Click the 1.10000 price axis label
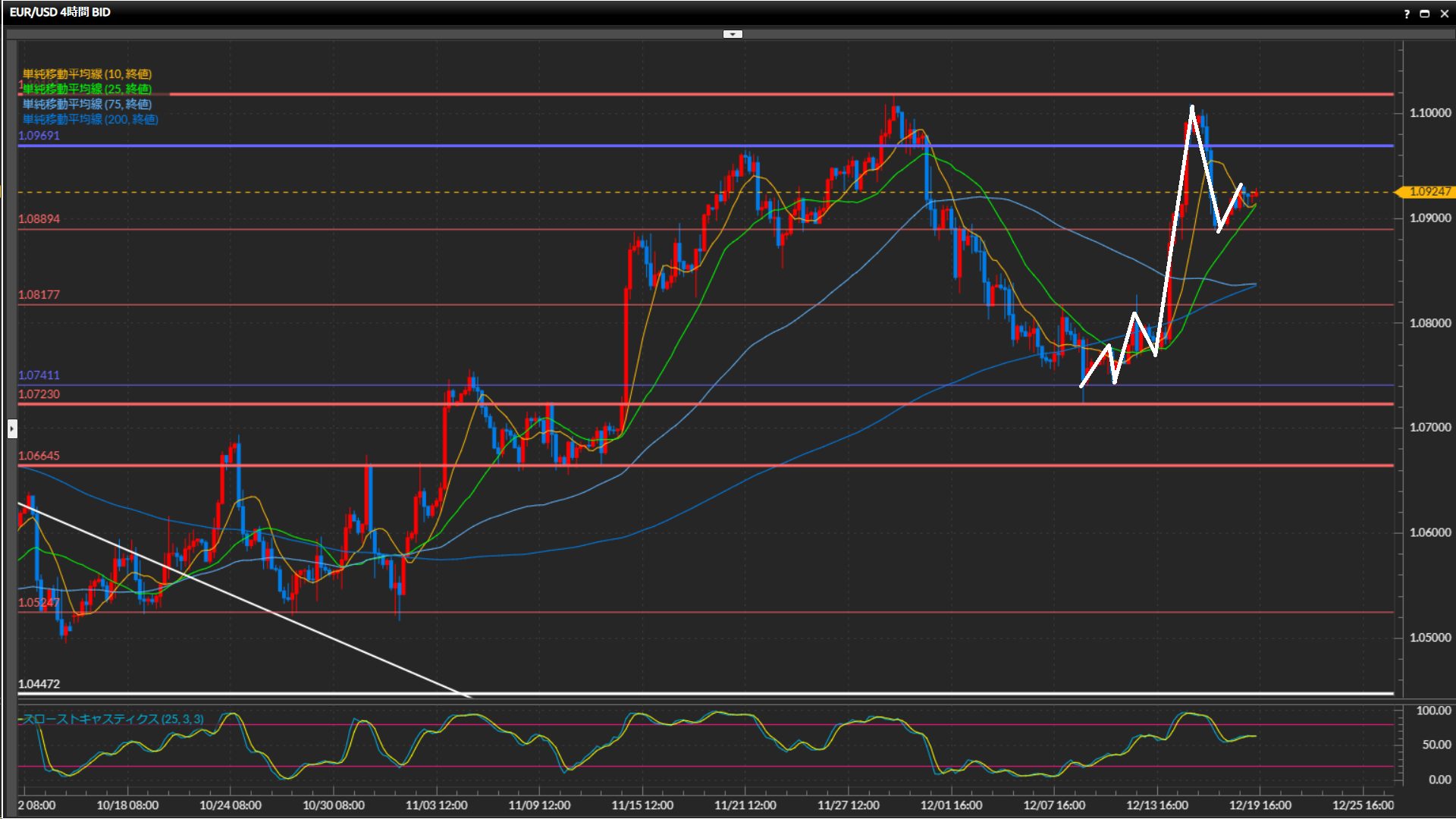Screen dimensions: 1456x819 click(x=1429, y=113)
